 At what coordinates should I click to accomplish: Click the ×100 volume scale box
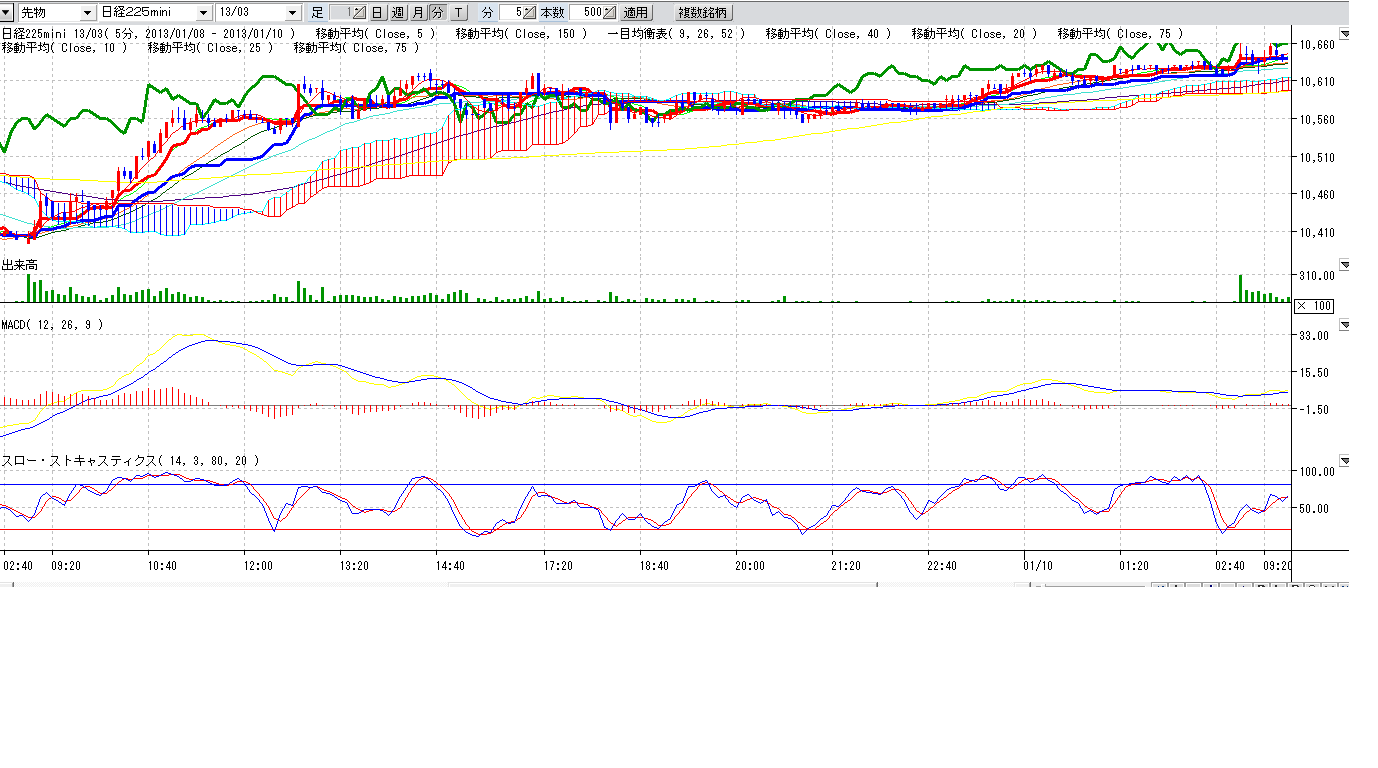(1314, 306)
